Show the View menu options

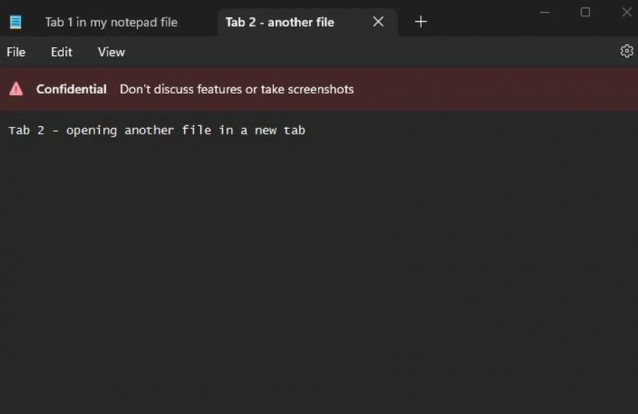[111, 52]
